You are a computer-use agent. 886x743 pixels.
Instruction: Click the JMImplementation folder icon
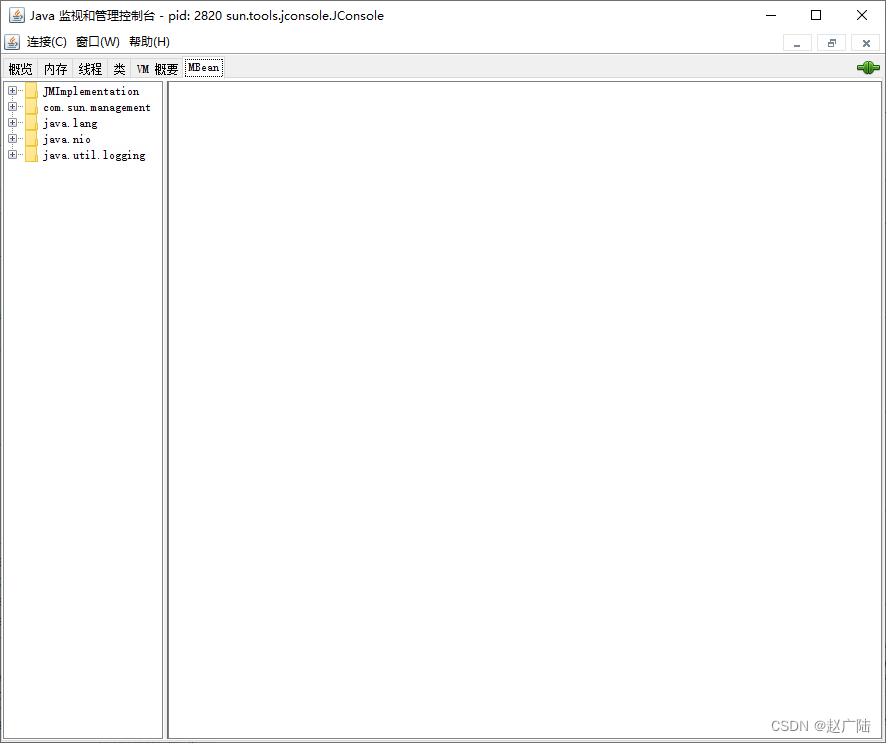32,91
